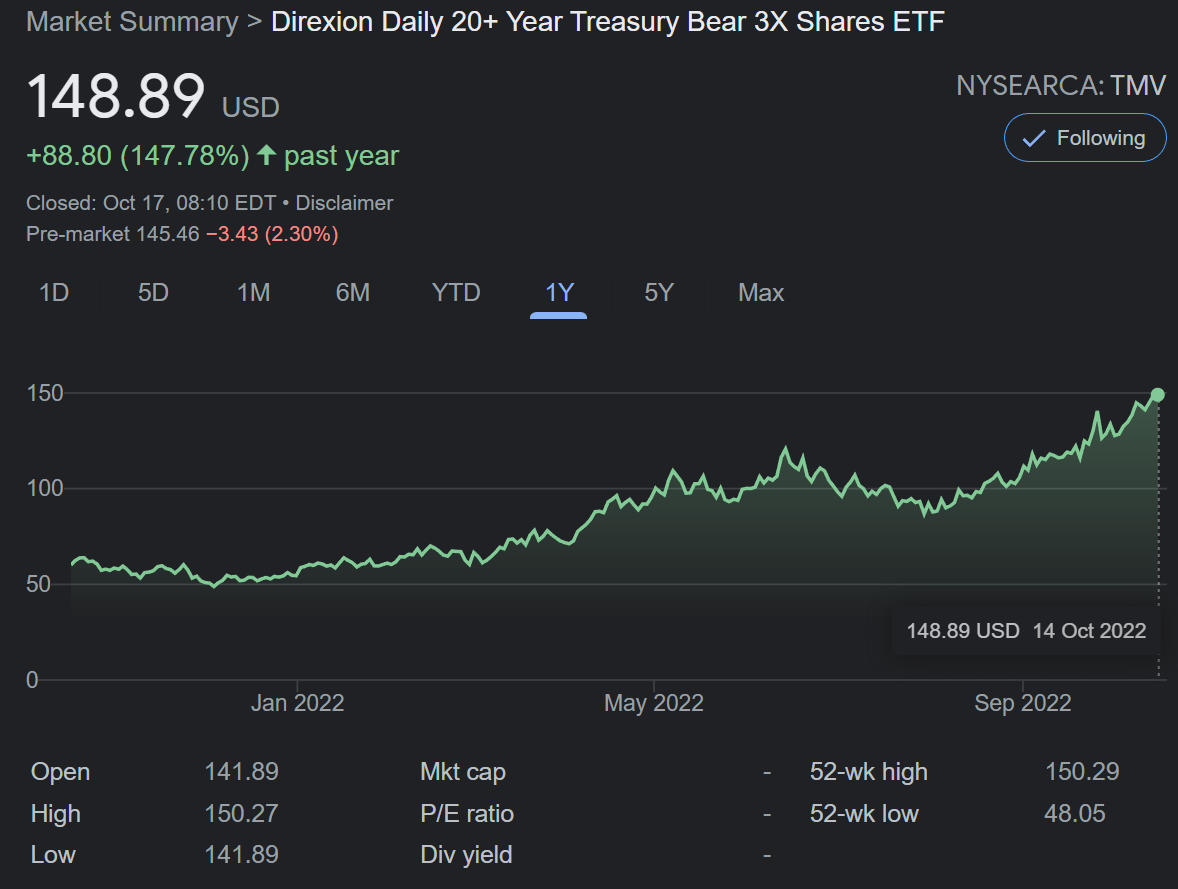Open the Disclaimer link
The image size is (1178, 889).
tap(344, 203)
